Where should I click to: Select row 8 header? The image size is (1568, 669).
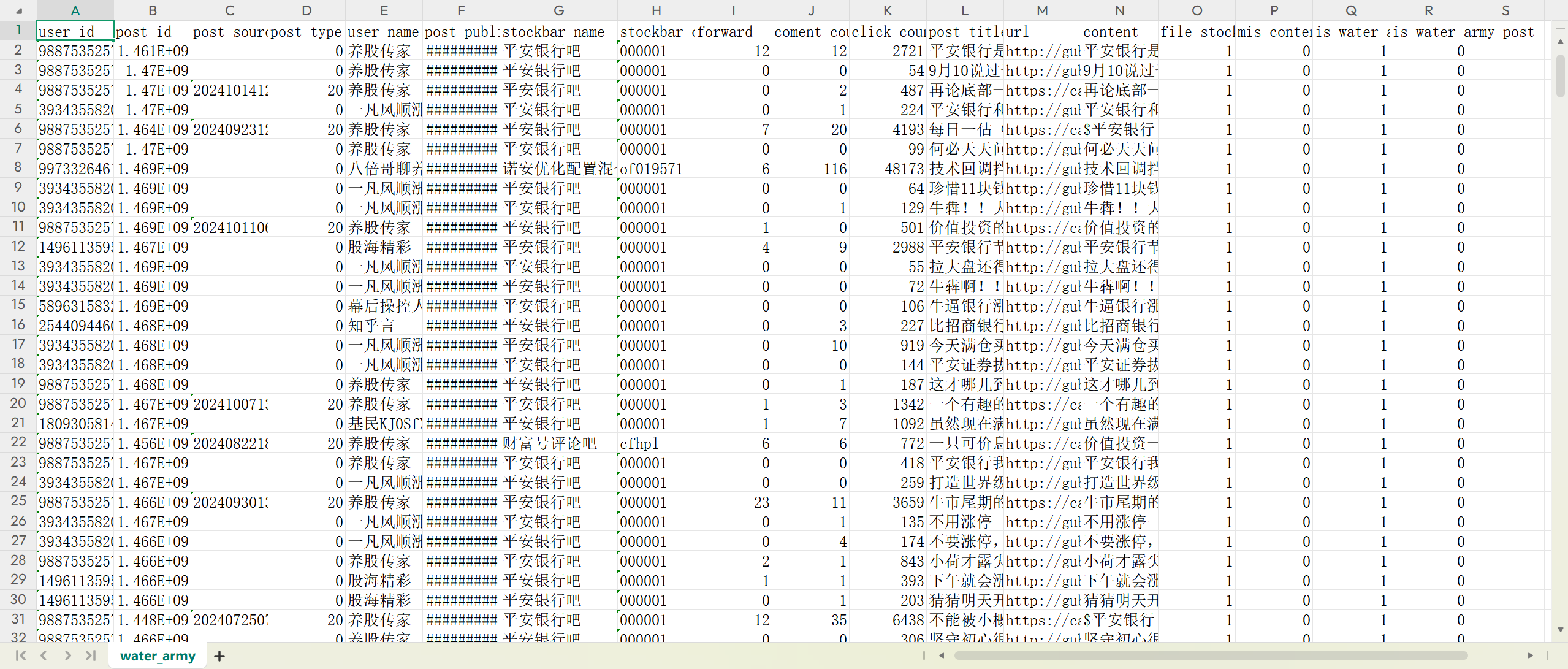coord(18,168)
